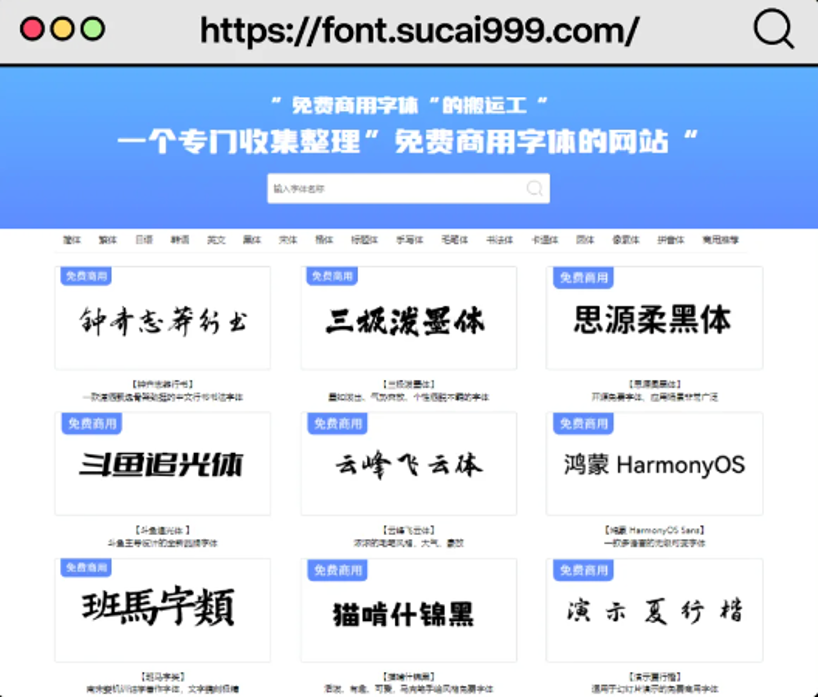
Task: Filter by the 毛笔体 category
Action: coord(455,240)
